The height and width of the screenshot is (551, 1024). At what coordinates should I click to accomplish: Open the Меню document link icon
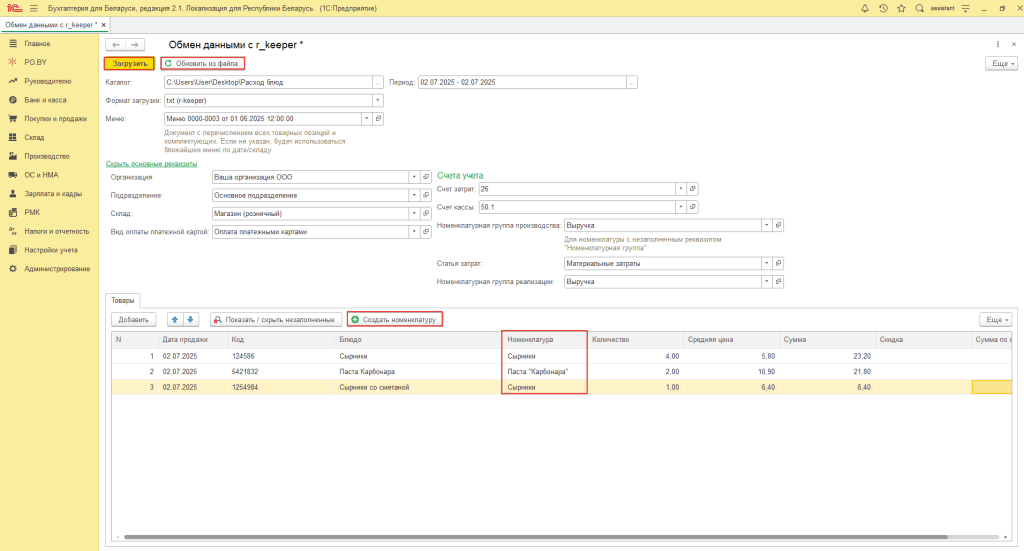pos(378,119)
